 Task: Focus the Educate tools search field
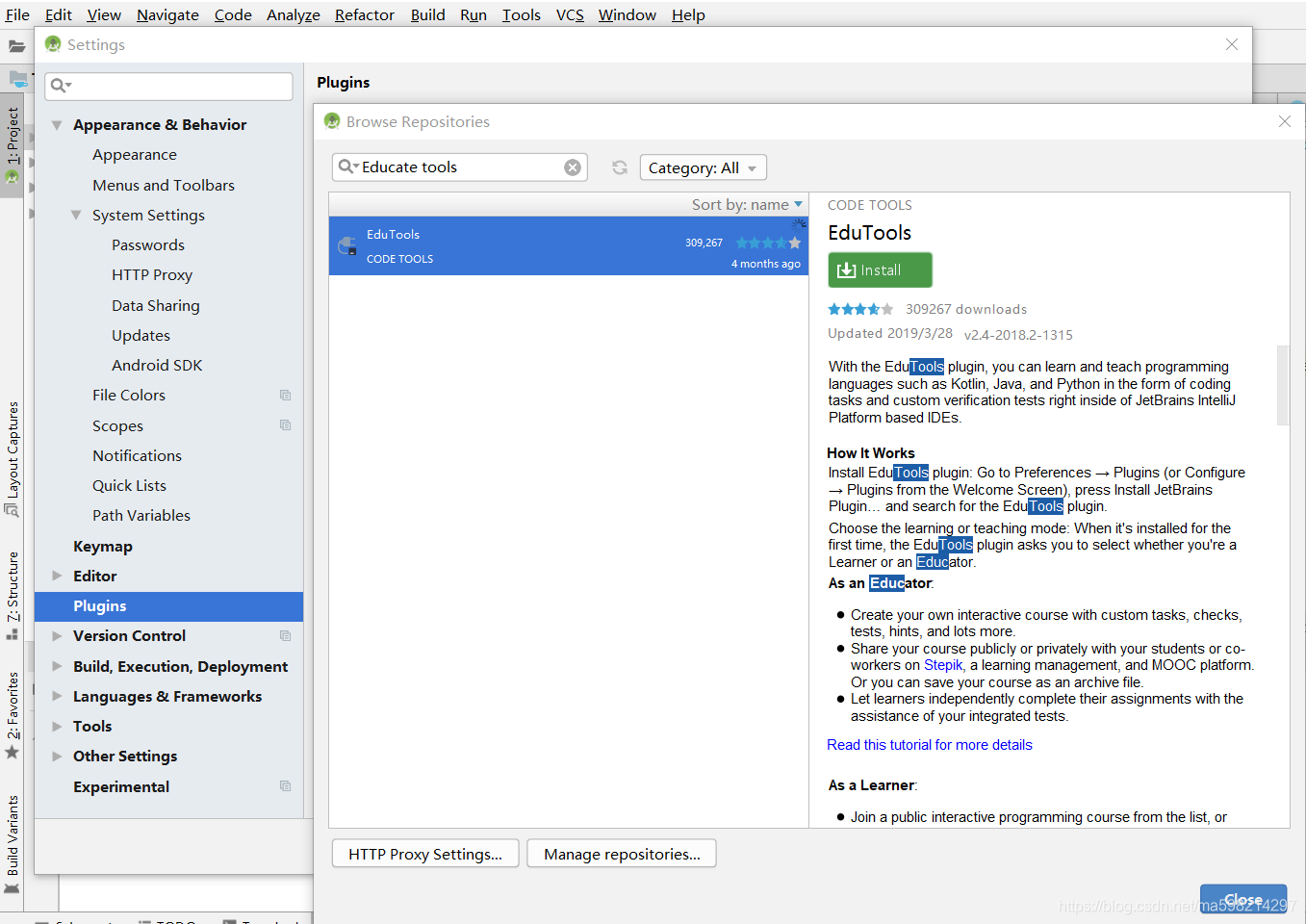coord(459,167)
